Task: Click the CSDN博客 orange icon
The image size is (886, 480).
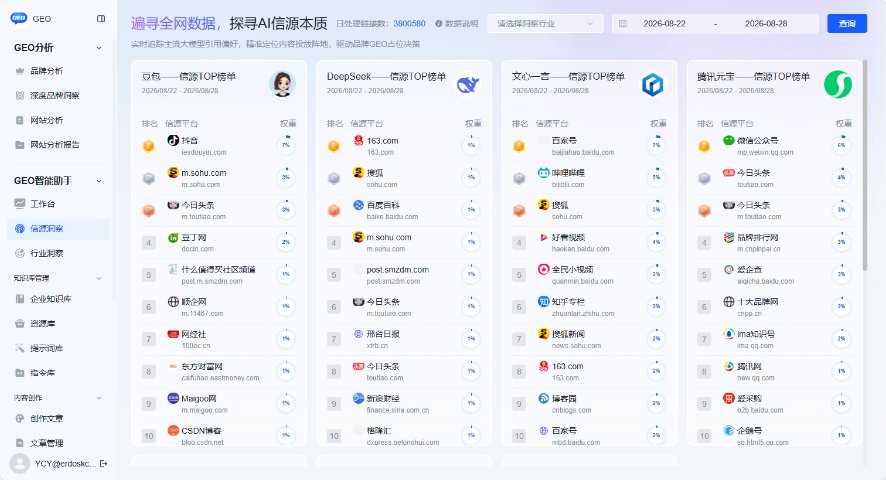Action: [x=173, y=431]
